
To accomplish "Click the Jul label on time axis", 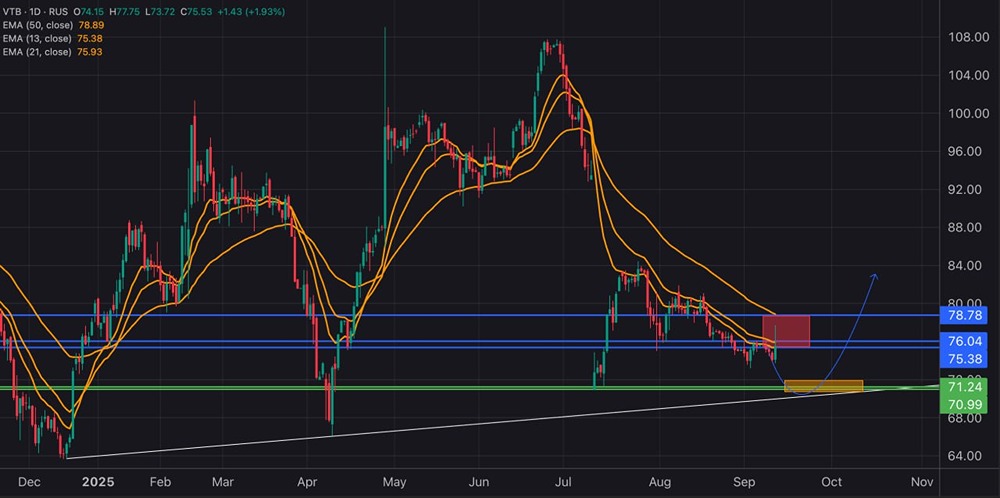I will [563, 482].
